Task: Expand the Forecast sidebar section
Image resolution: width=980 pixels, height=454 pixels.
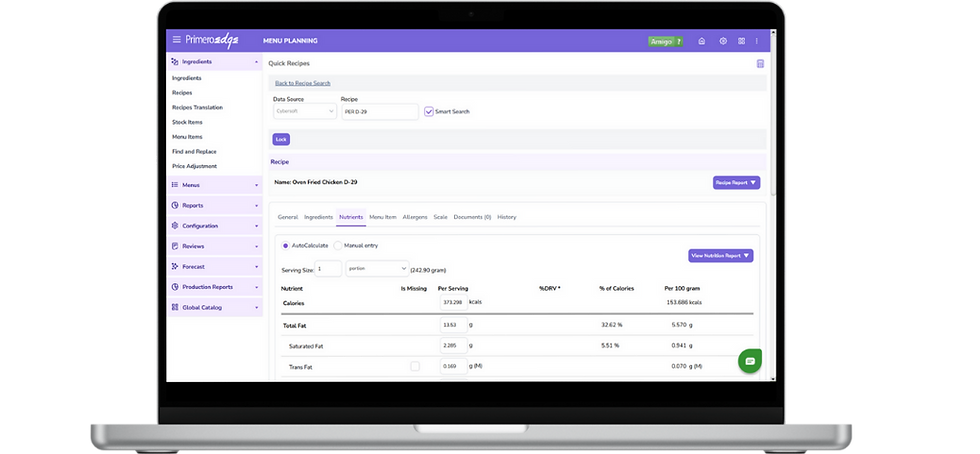Action: tap(256, 266)
